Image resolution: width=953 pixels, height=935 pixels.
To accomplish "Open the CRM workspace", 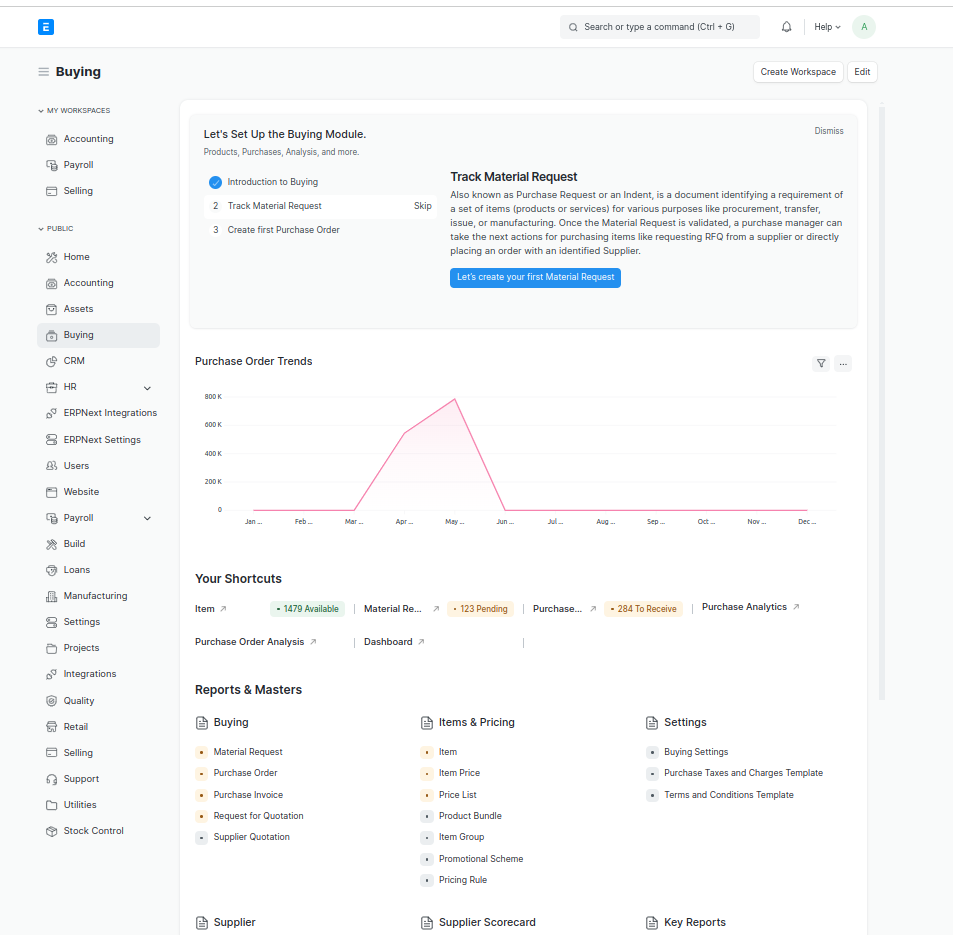I will point(74,361).
